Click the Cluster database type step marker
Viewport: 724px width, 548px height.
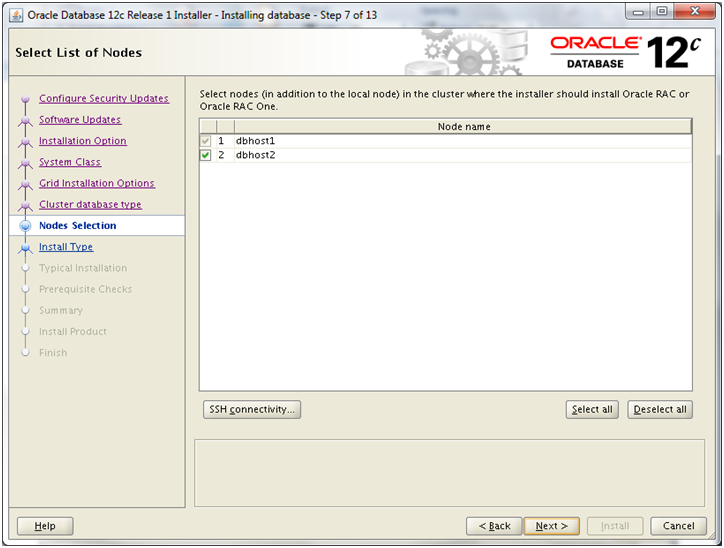pos(25,205)
